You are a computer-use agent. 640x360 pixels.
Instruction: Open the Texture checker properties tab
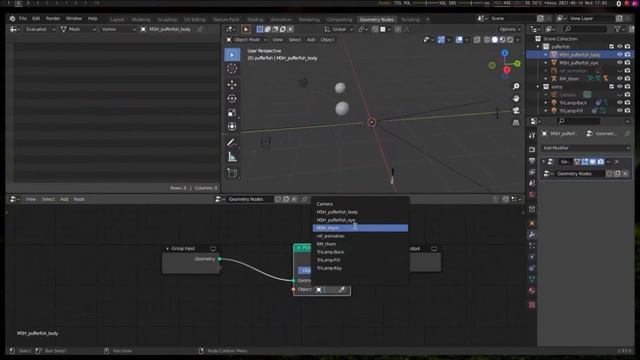click(532, 305)
